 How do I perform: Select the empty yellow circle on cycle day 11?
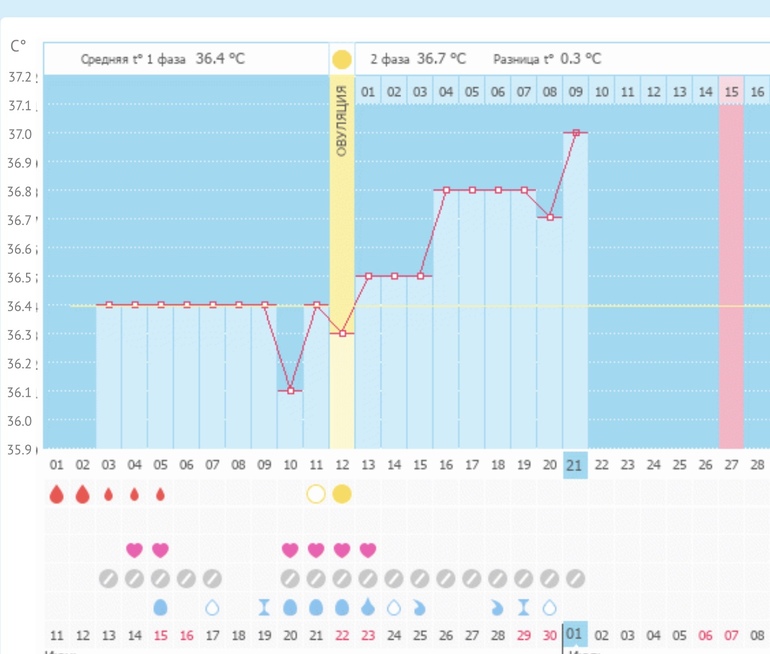tap(316, 494)
